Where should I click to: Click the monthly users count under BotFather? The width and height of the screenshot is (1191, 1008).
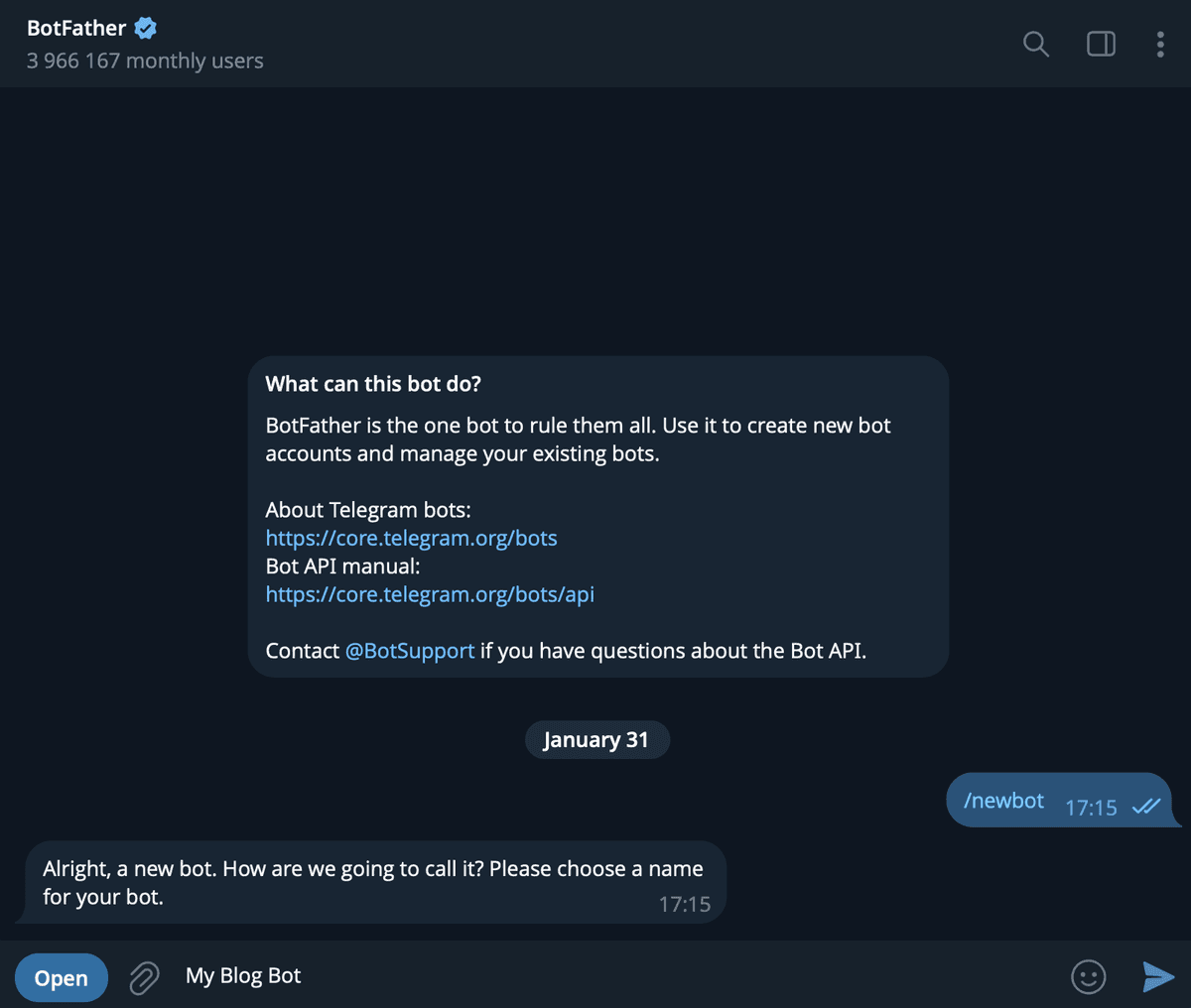pos(145,61)
